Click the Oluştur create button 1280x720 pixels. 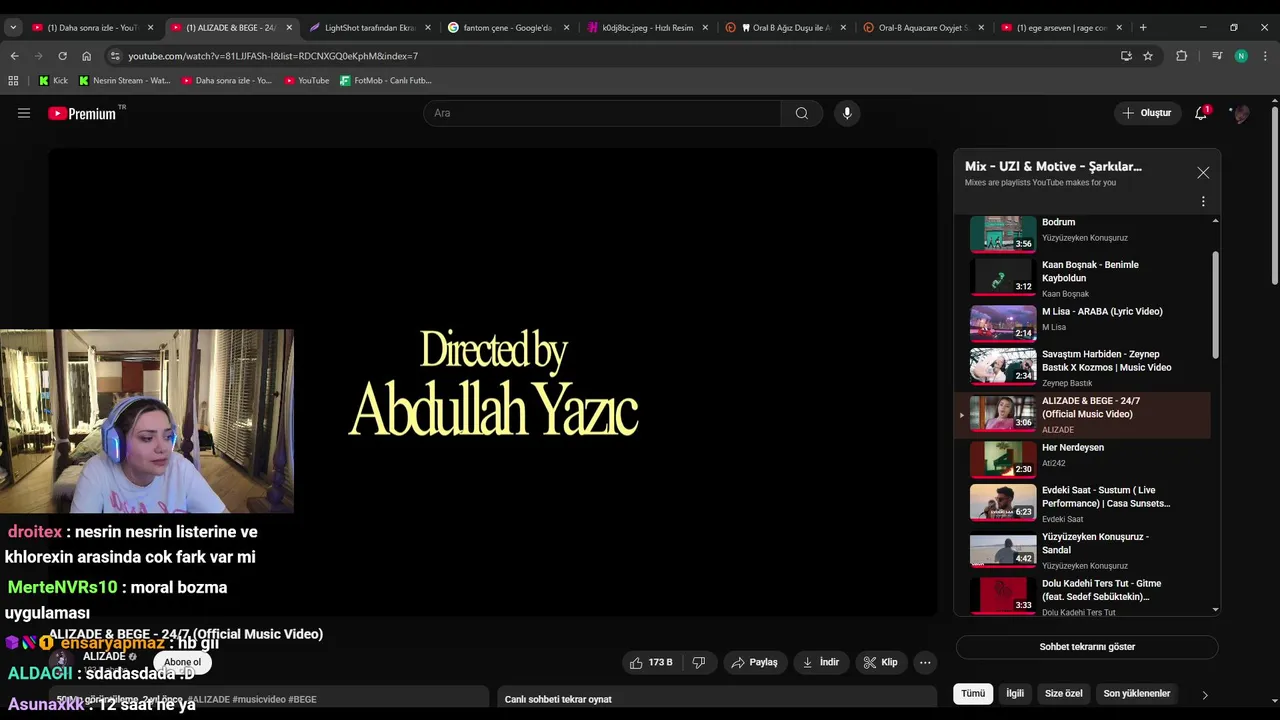click(1147, 113)
